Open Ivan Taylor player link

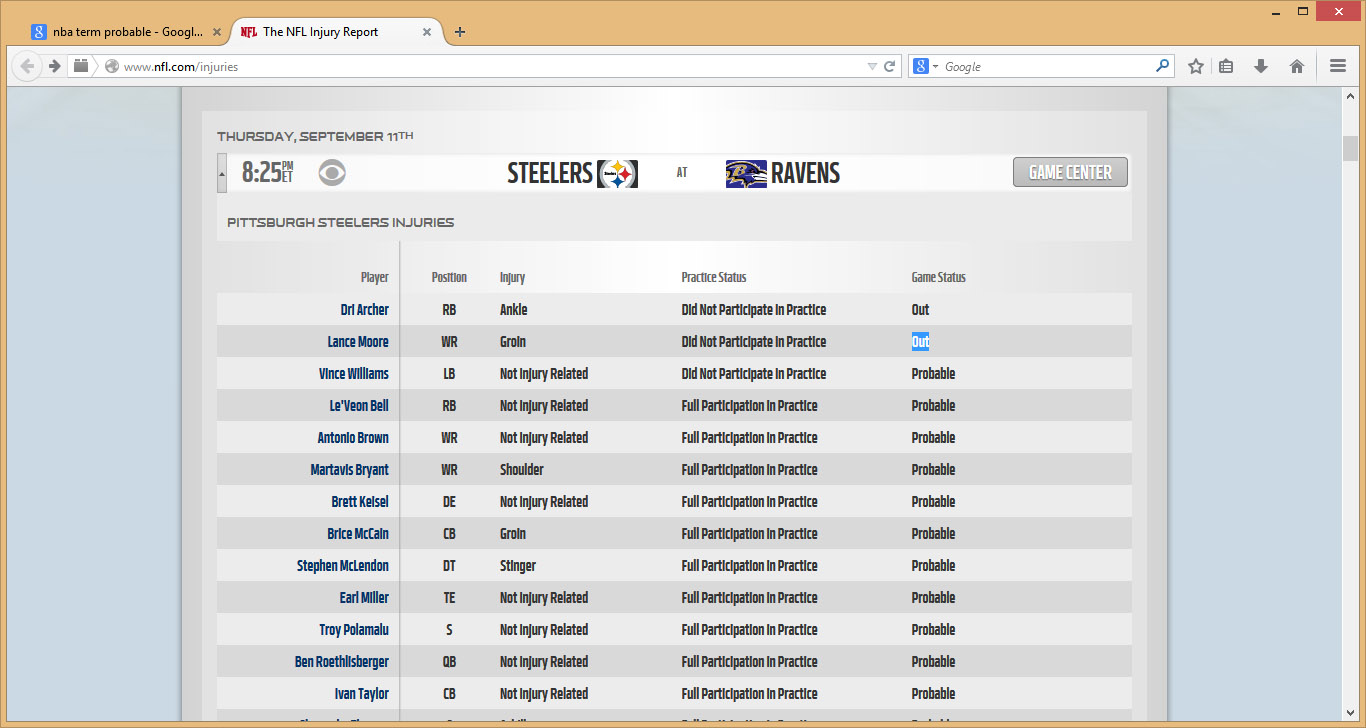coord(362,694)
